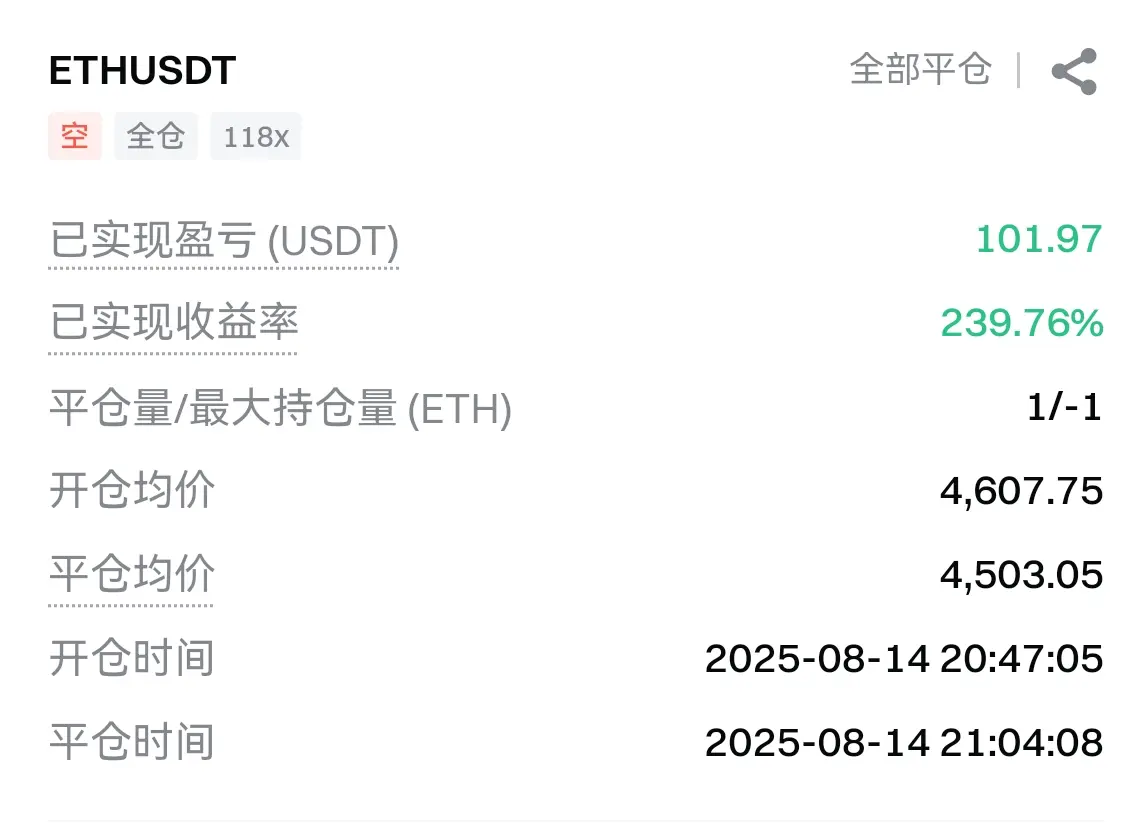Show tooltip for 已实现盈亏 (USDT) label

pos(224,241)
